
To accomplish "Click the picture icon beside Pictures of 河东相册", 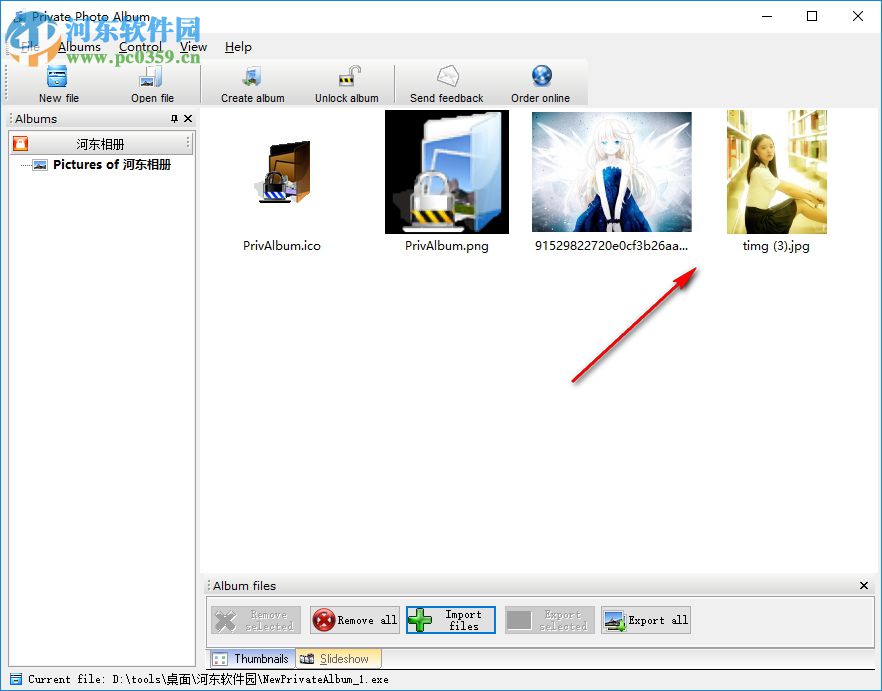I will [x=40, y=165].
